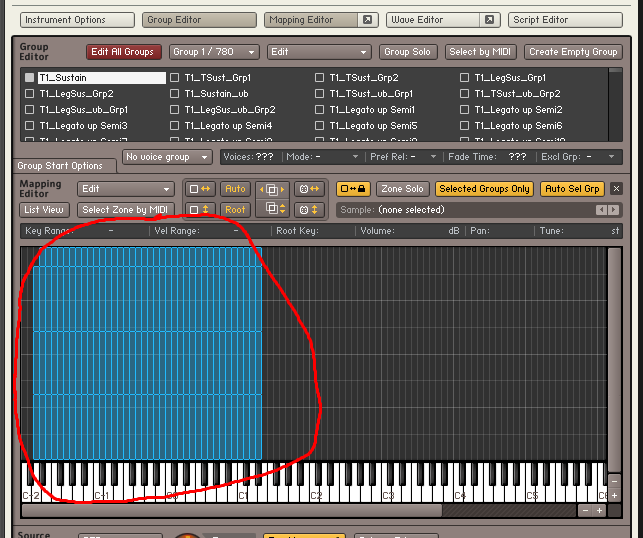Open the Group 1 / 780 dropdown
The height and width of the screenshot is (538, 643).
214,52
